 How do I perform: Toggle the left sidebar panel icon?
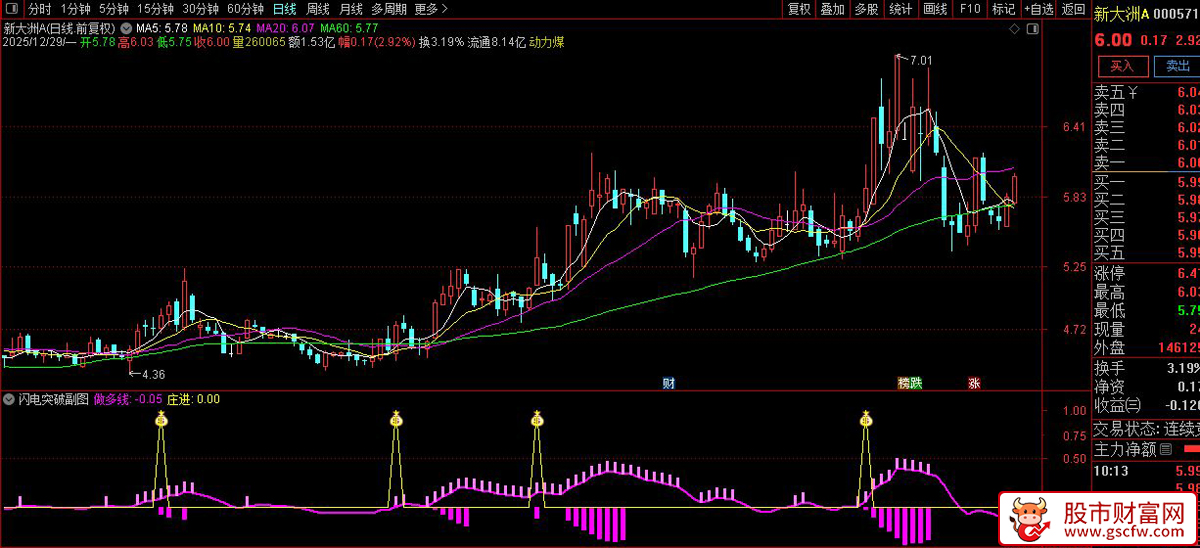pyautogui.click(x=12, y=10)
